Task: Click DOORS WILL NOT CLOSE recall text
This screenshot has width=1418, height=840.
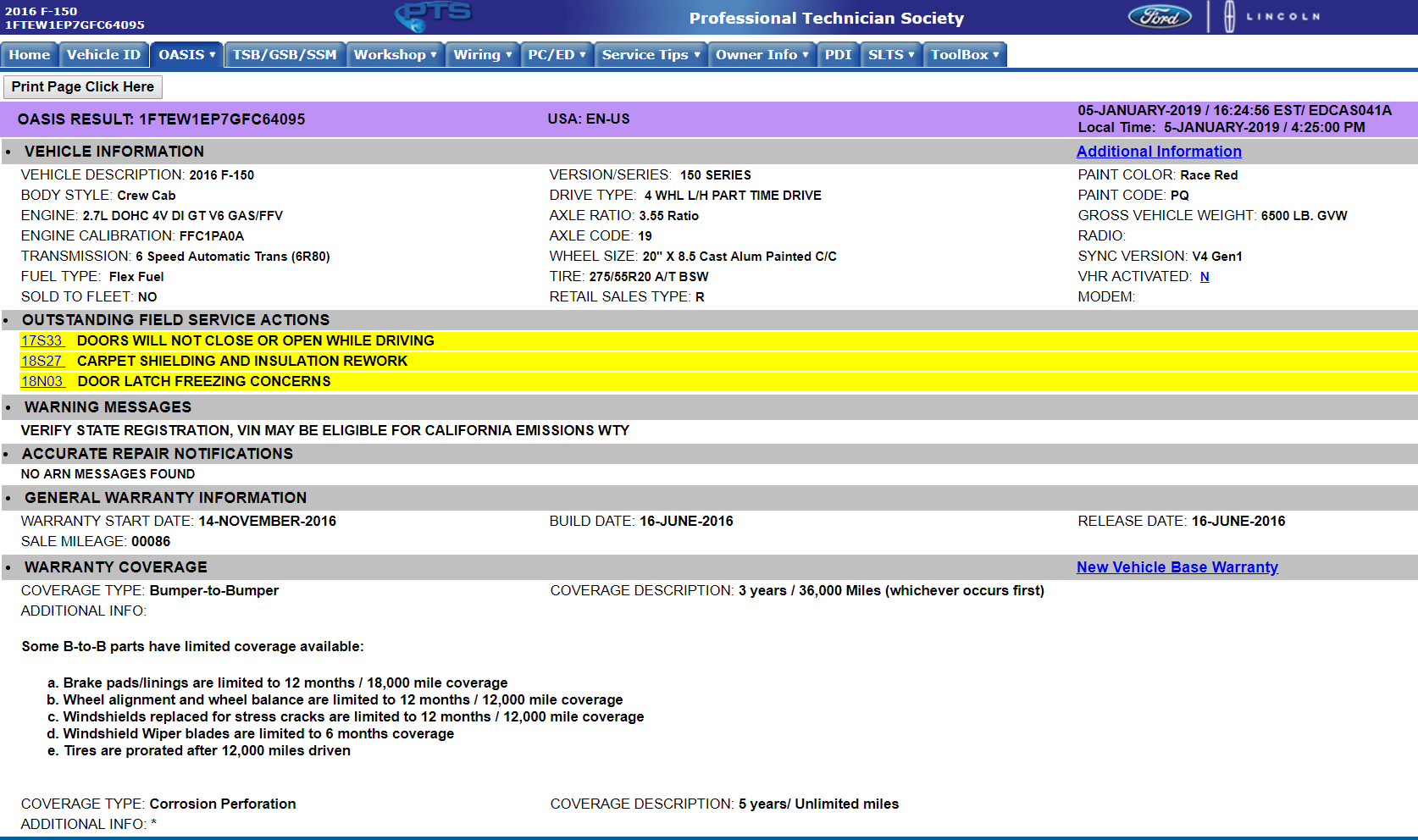Action: click(256, 340)
